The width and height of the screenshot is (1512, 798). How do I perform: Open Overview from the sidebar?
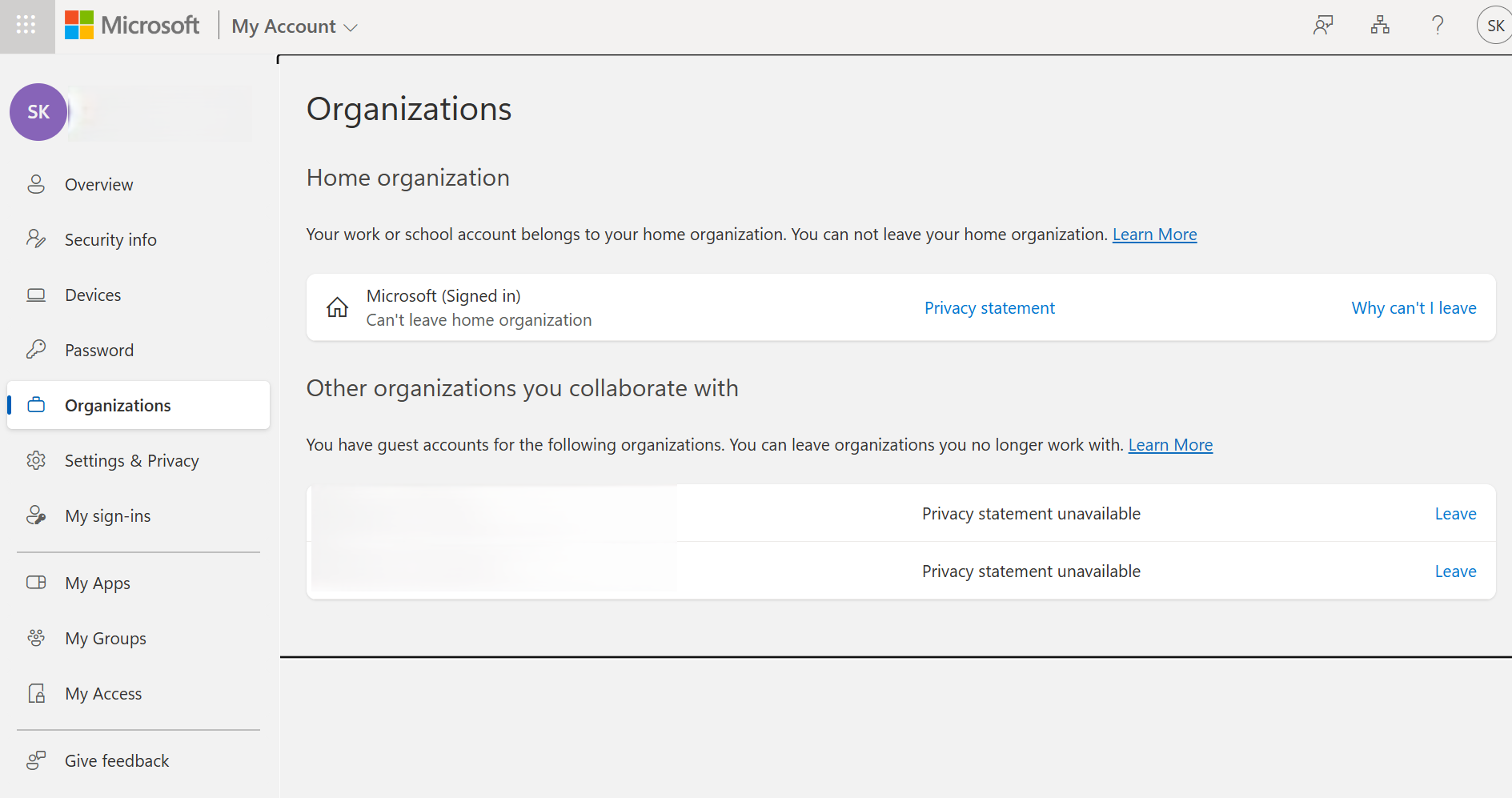[x=98, y=184]
